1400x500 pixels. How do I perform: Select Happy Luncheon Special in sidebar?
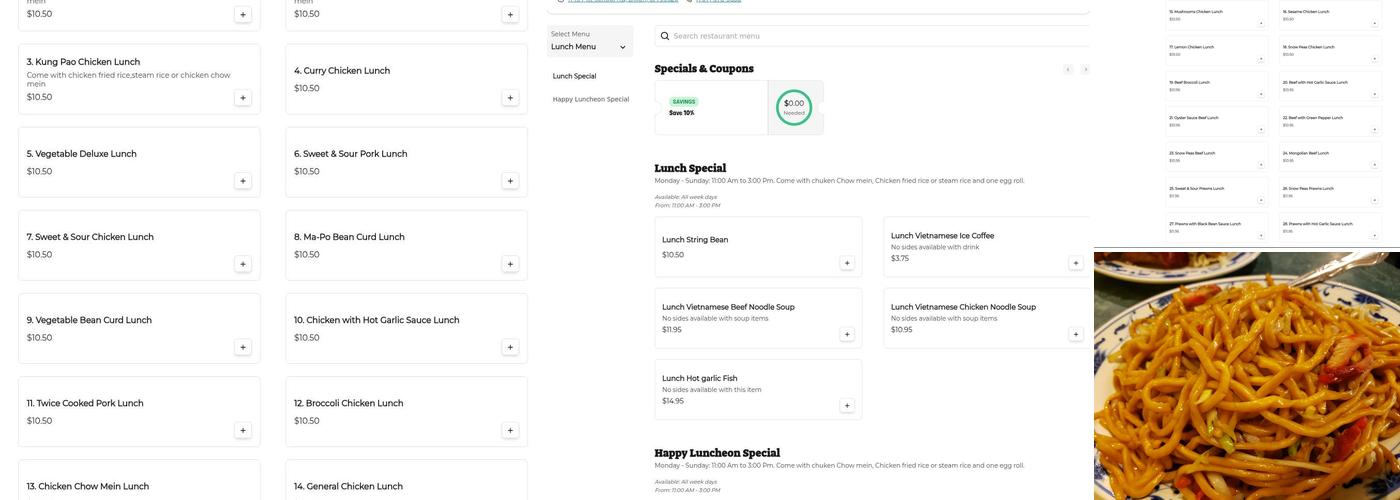click(x=591, y=99)
